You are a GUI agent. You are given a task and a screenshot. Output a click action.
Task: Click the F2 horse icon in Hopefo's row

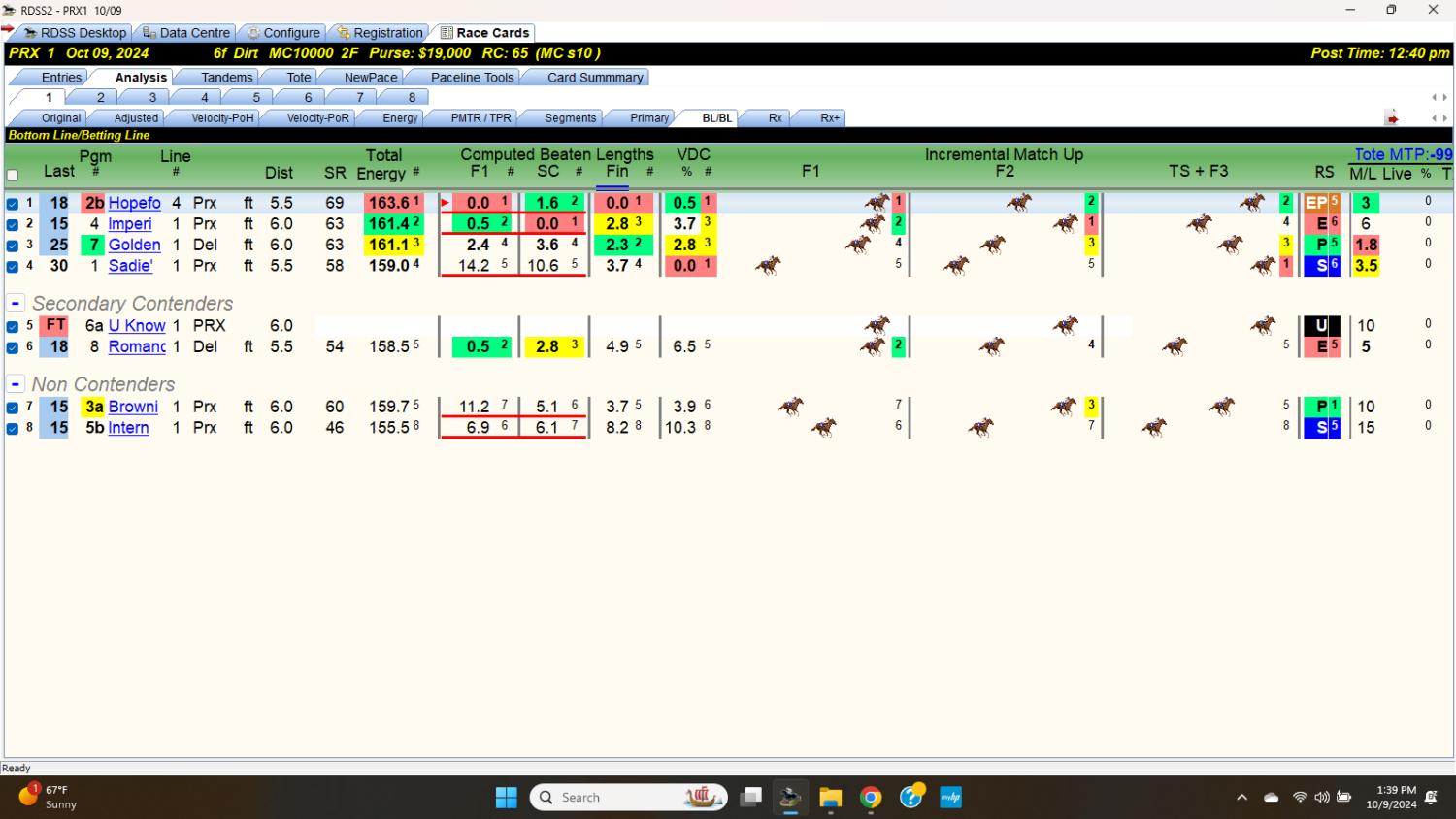tap(1019, 203)
